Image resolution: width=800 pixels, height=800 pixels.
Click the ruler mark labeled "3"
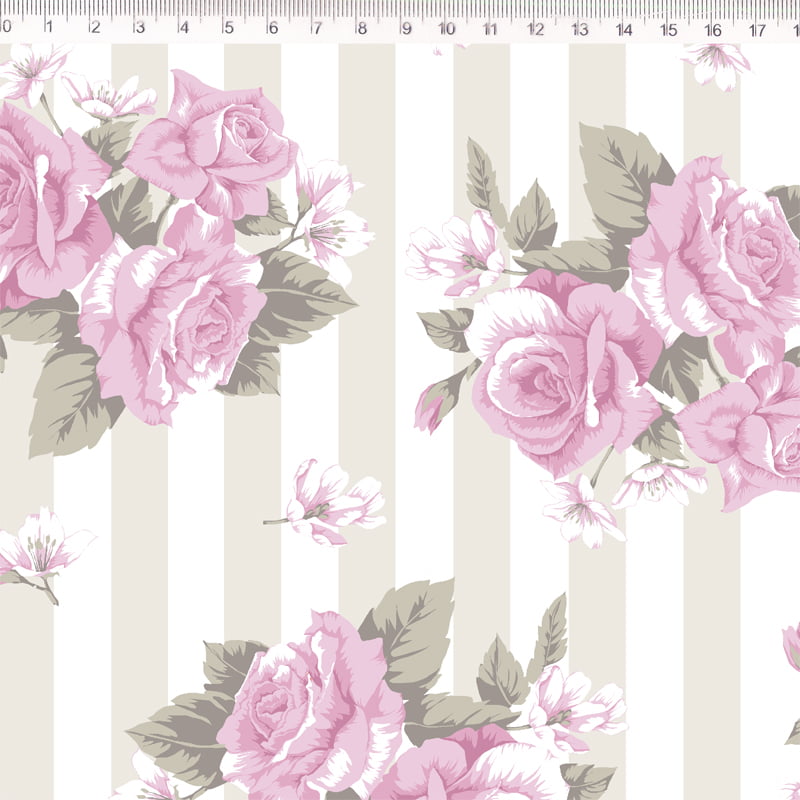pyautogui.click(x=139, y=27)
